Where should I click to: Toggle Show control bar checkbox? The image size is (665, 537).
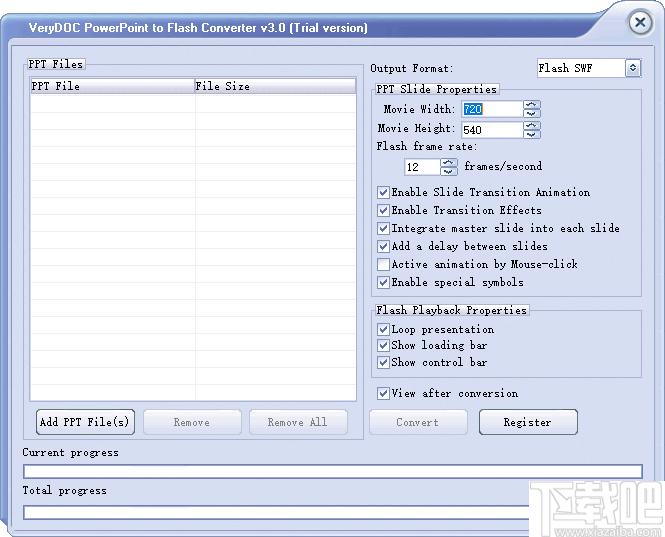click(383, 363)
